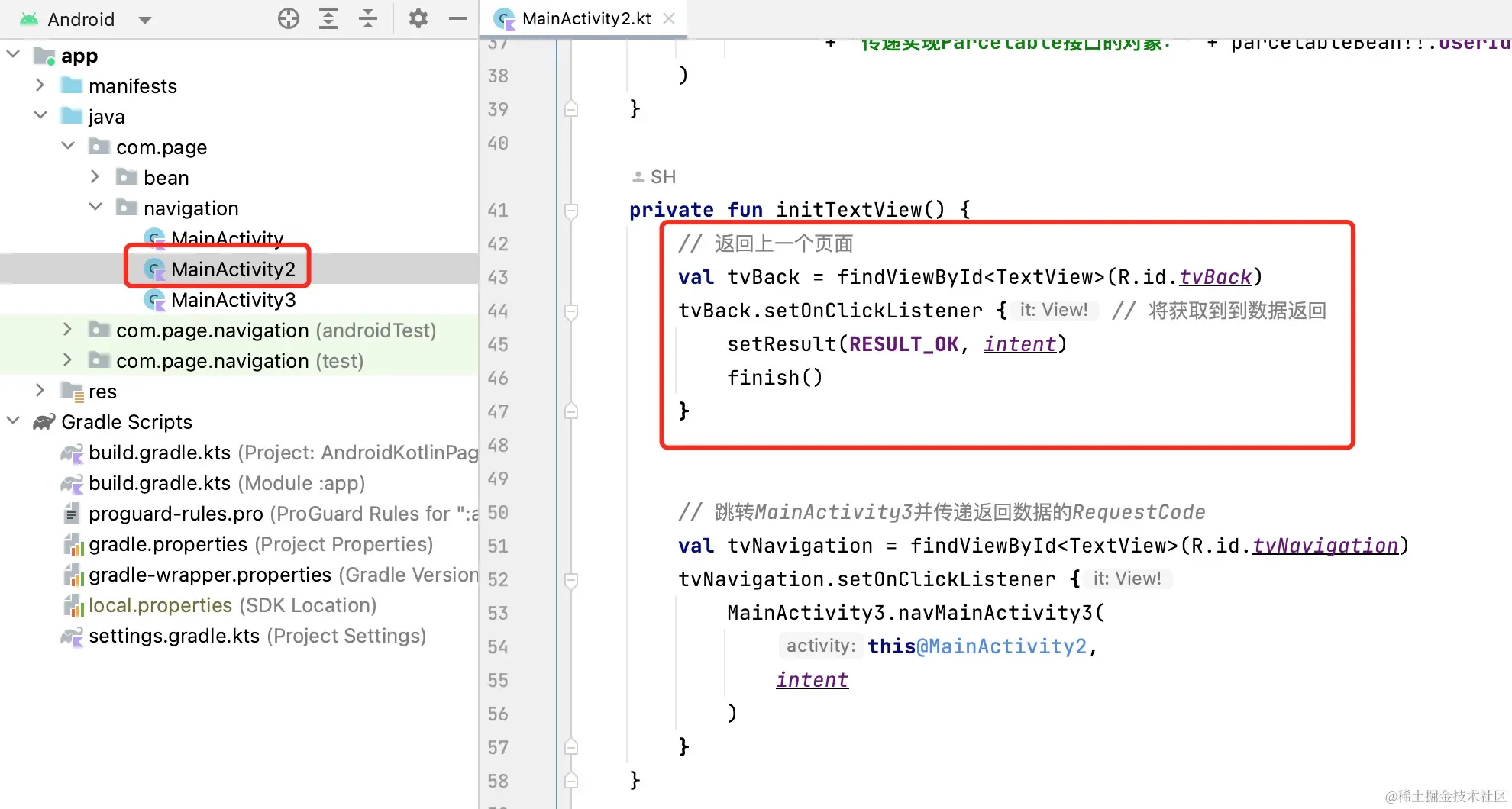Select the res folder row
Image resolution: width=1512 pixels, height=809 pixels.
[x=239, y=392]
